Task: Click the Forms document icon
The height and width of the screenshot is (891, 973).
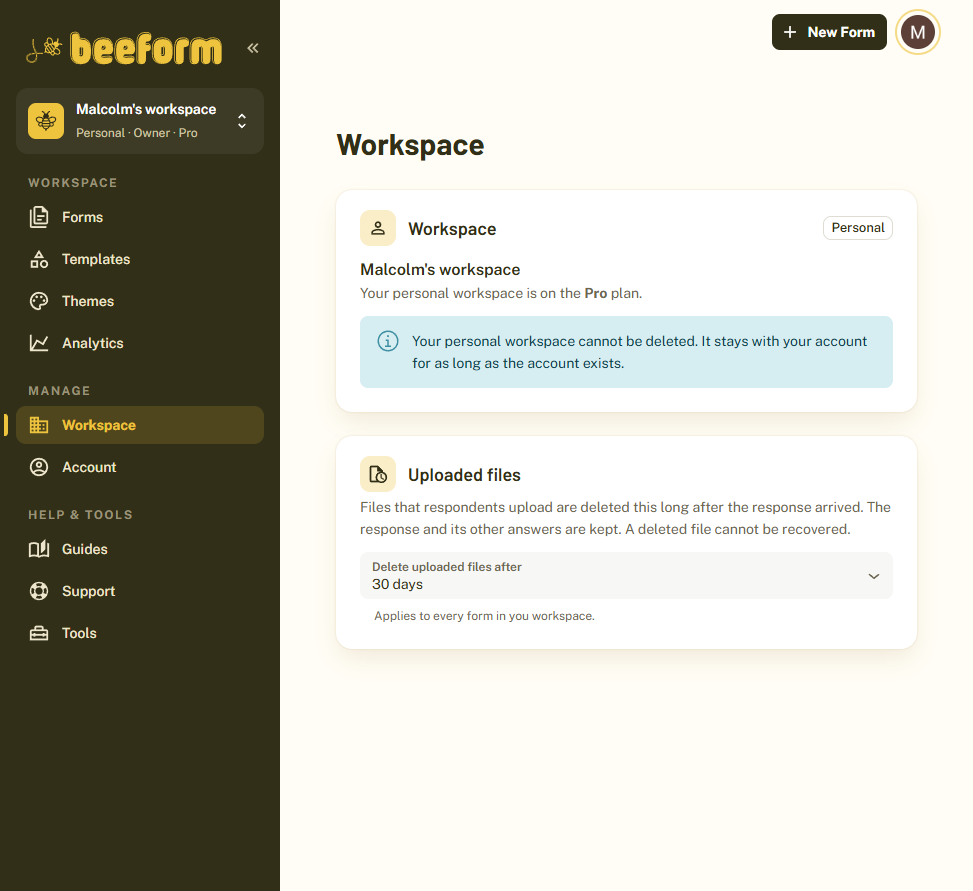Action: pyautogui.click(x=39, y=217)
